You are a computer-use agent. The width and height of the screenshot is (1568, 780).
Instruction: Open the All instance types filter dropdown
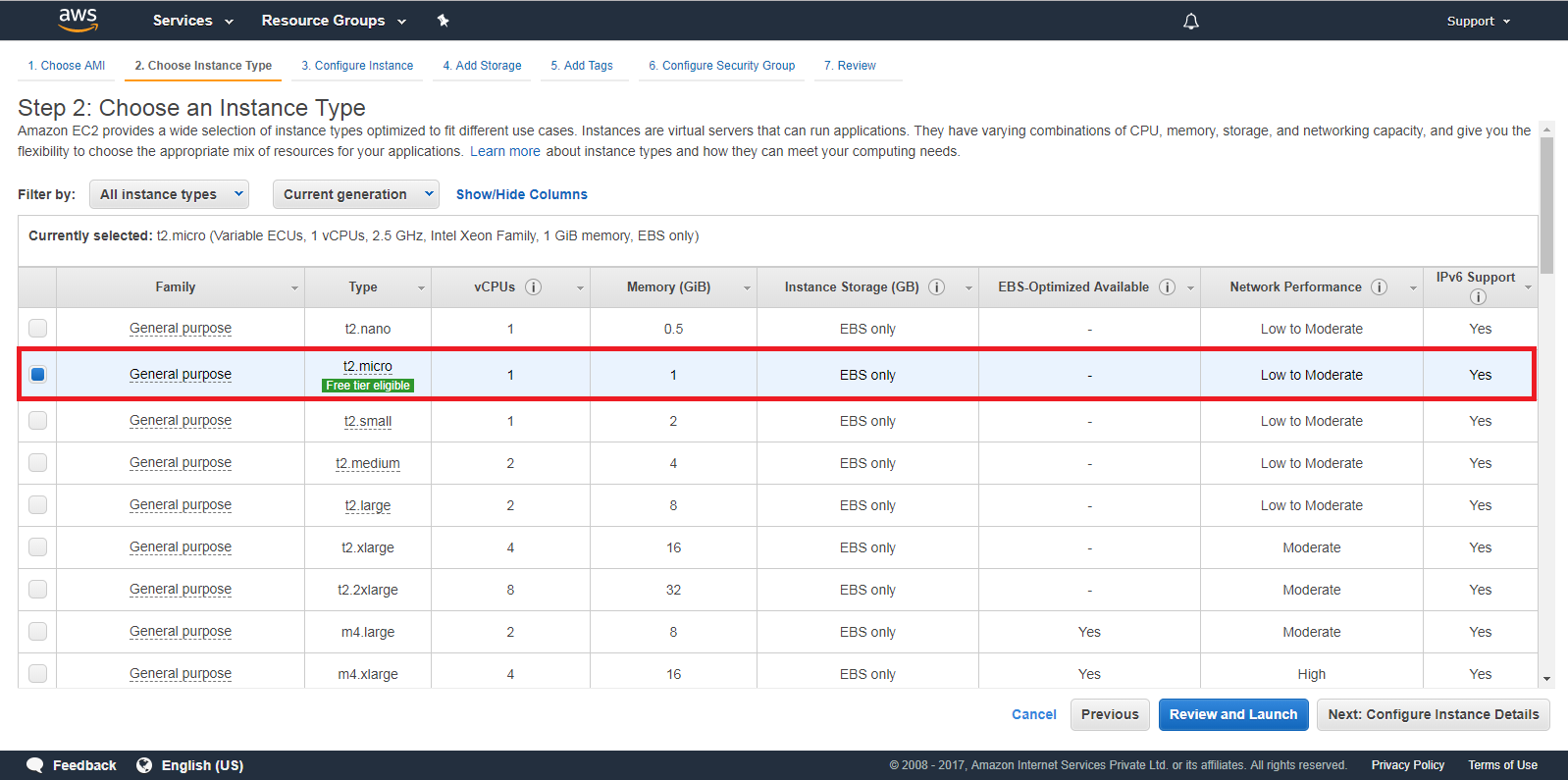tap(169, 194)
